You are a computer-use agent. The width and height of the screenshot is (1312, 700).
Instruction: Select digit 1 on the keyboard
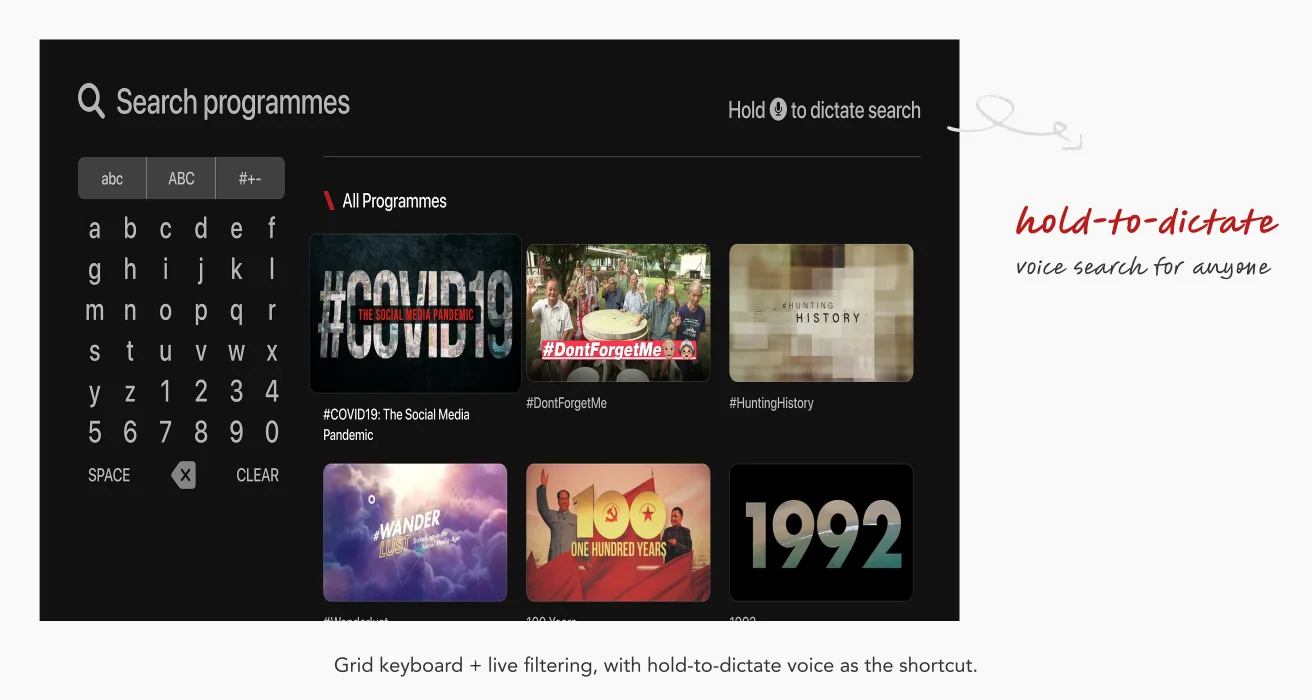coord(165,391)
